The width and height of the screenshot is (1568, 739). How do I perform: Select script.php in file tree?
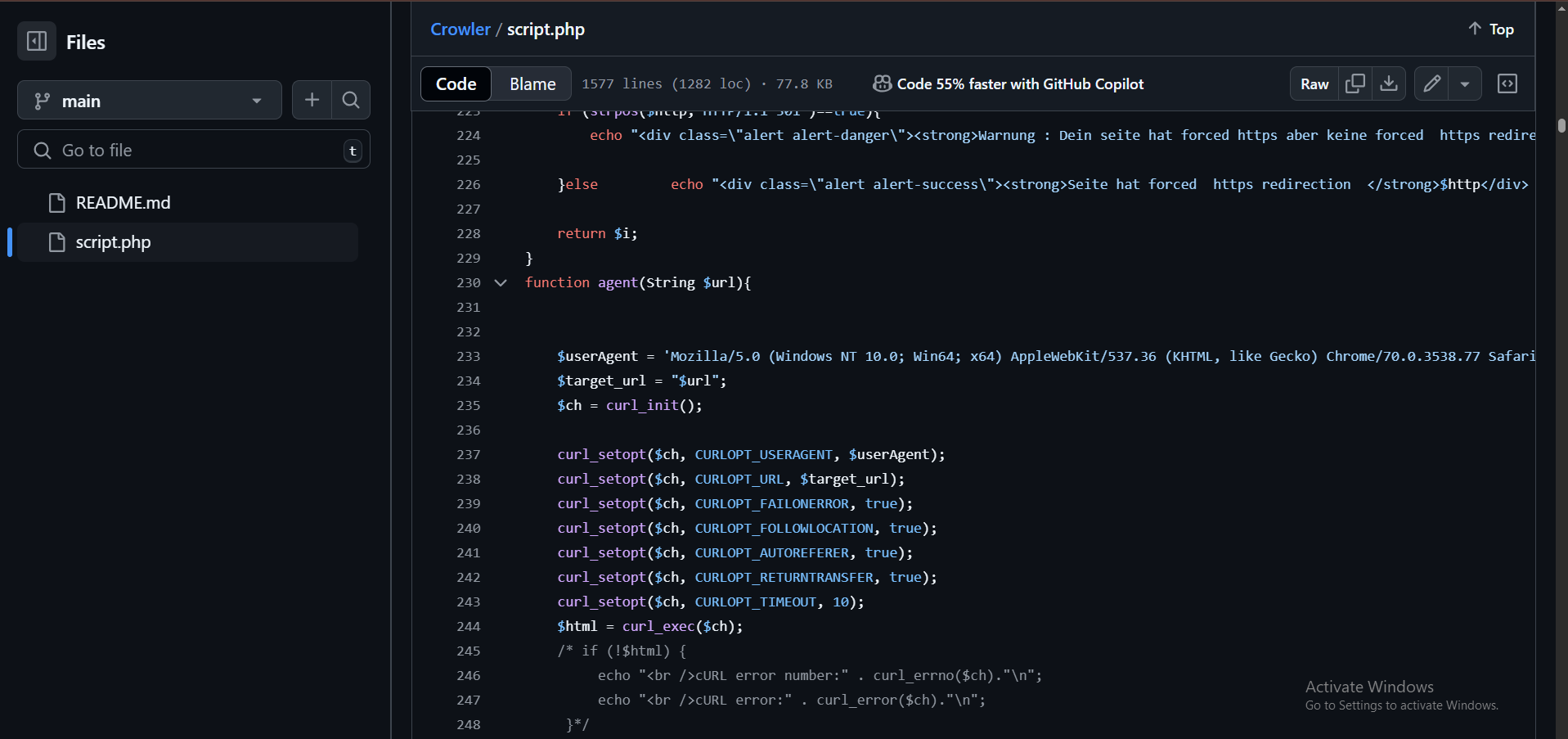tap(113, 242)
